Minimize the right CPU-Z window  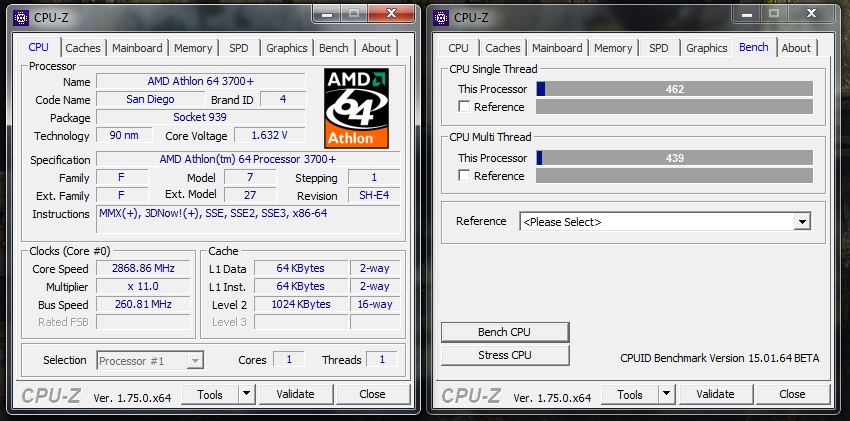click(x=747, y=14)
